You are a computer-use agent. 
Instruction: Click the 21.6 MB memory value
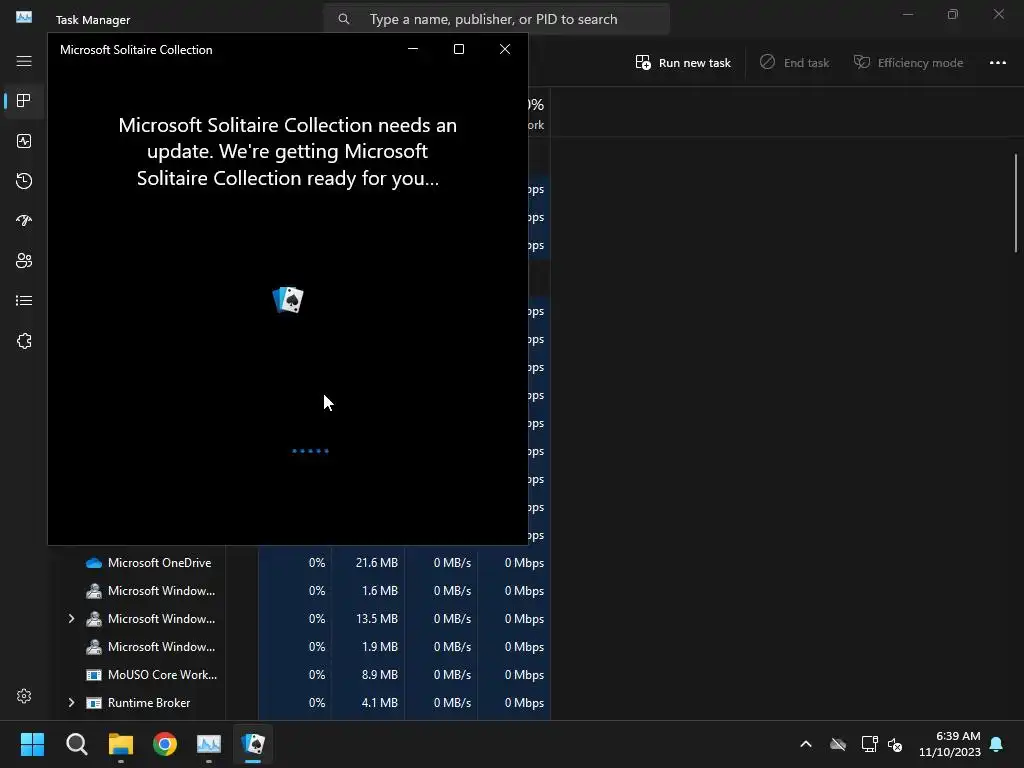(x=376, y=562)
